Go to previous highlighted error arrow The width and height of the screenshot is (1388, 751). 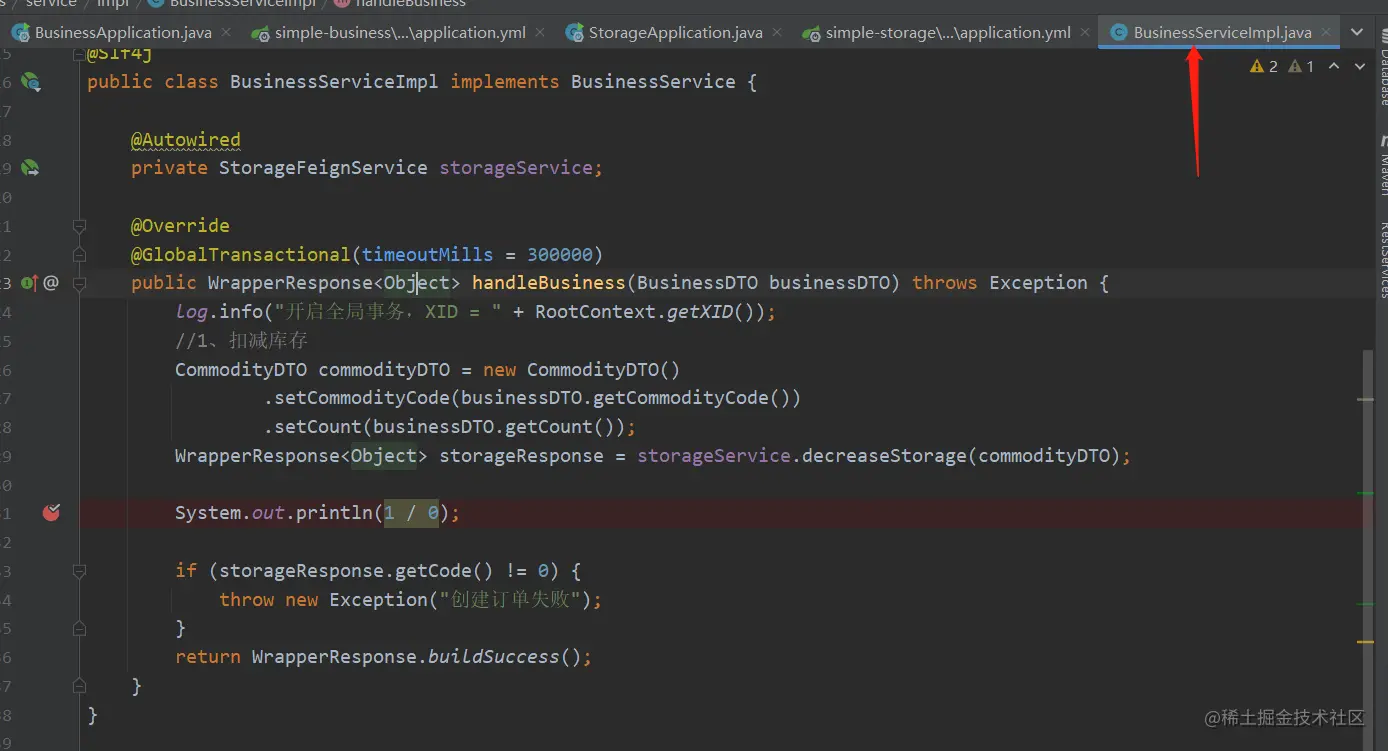pyautogui.click(x=1335, y=66)
